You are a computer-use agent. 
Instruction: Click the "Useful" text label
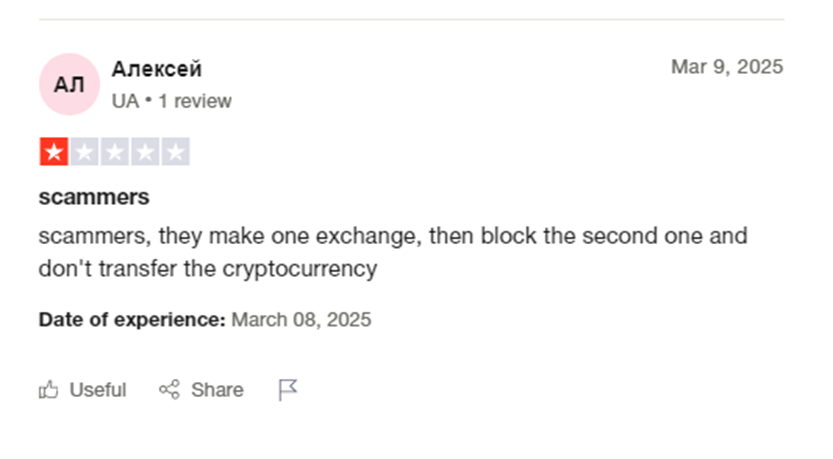click(97, 390)
